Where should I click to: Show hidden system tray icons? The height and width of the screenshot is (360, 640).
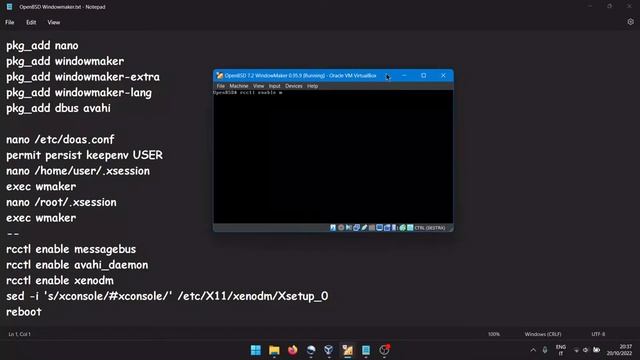click(533, 350)
